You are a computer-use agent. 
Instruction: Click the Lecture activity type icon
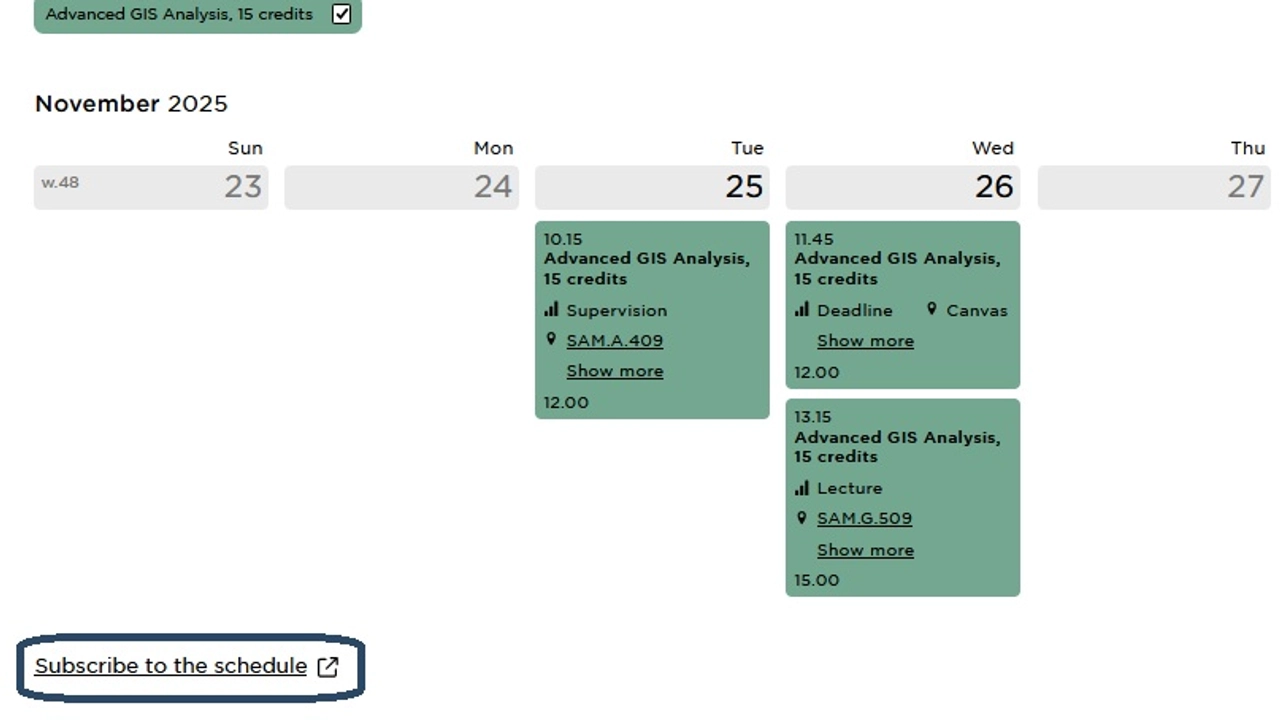803,488
